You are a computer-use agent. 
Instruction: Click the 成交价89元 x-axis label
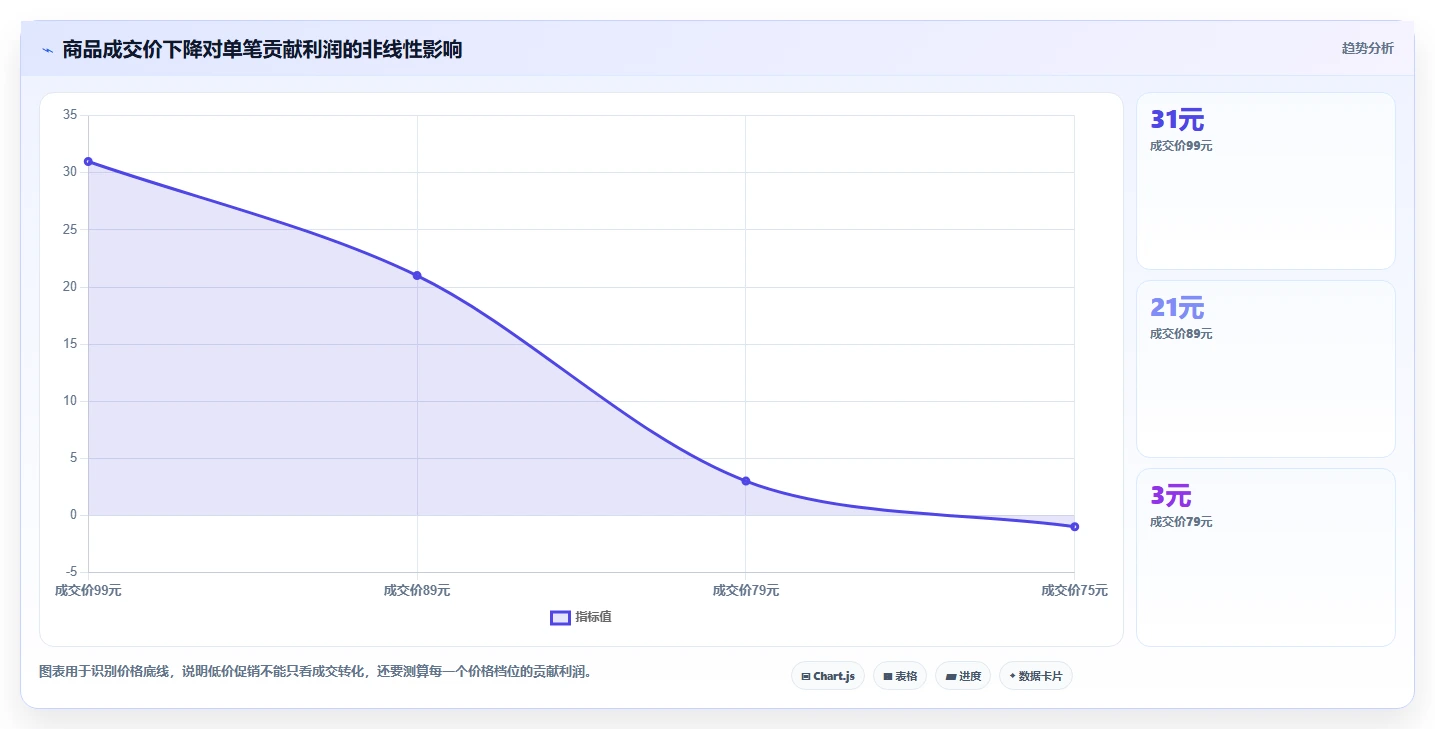coord(417,590)
